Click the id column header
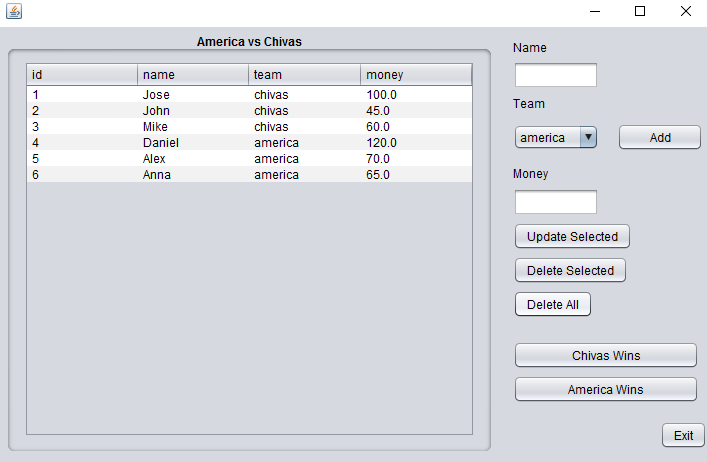This screenshot has height=462, width=707. click(82, 75)
